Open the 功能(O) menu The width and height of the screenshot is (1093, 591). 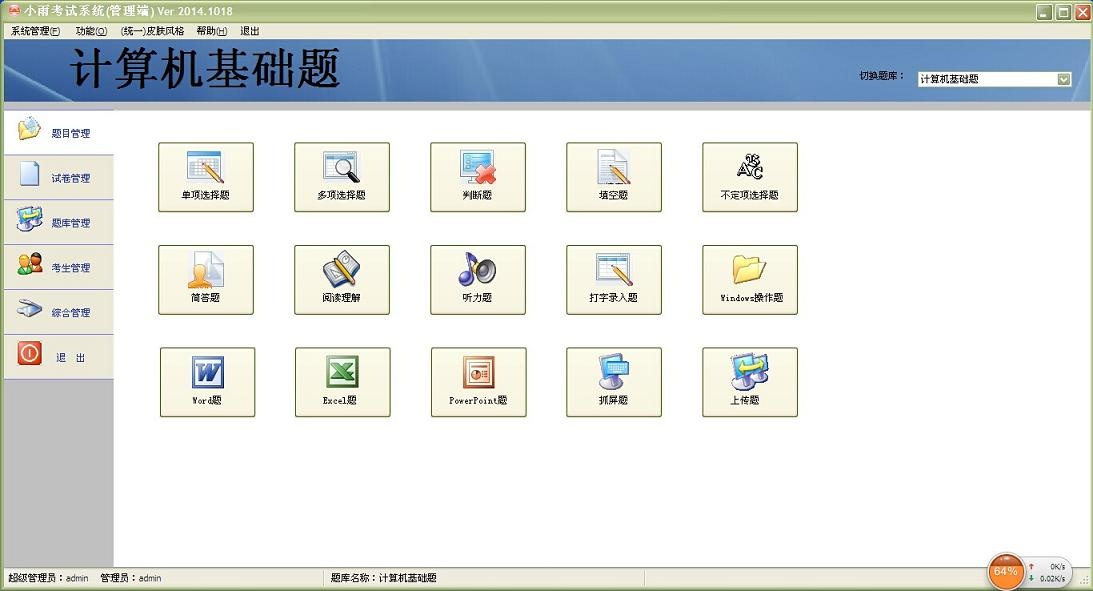[x=91, y=31]
